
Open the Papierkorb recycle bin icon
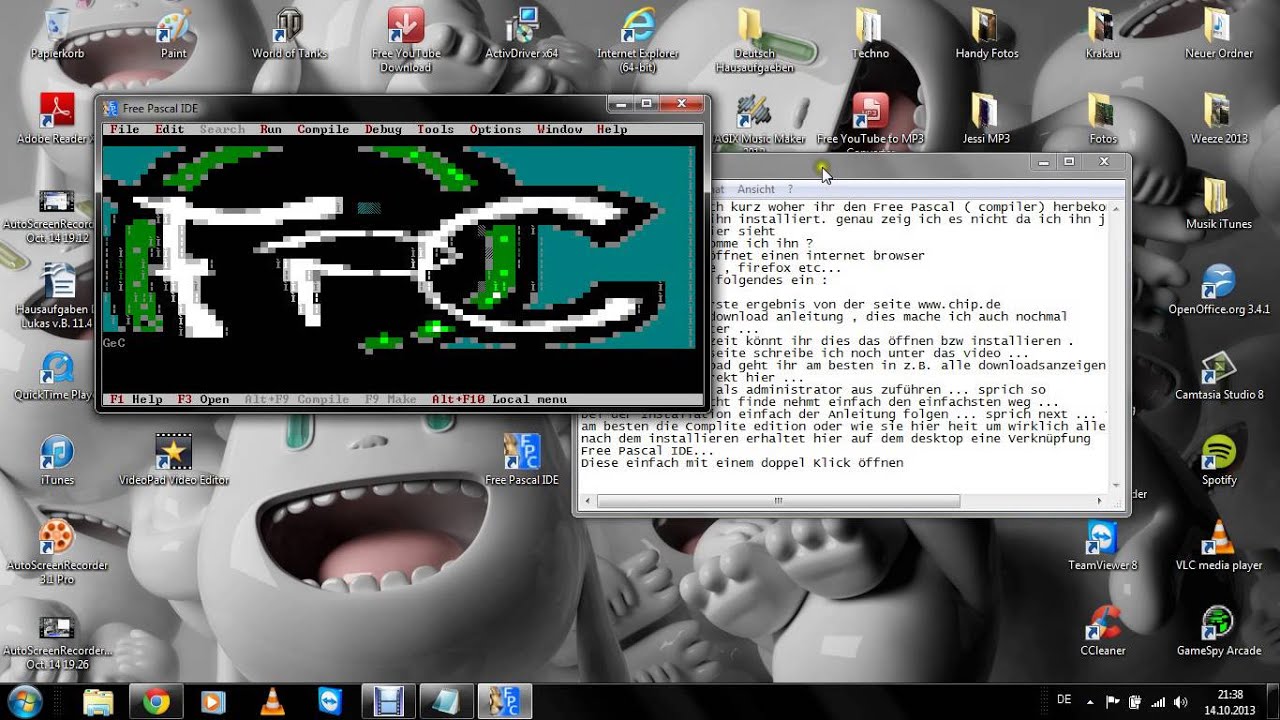coord(57,33)
